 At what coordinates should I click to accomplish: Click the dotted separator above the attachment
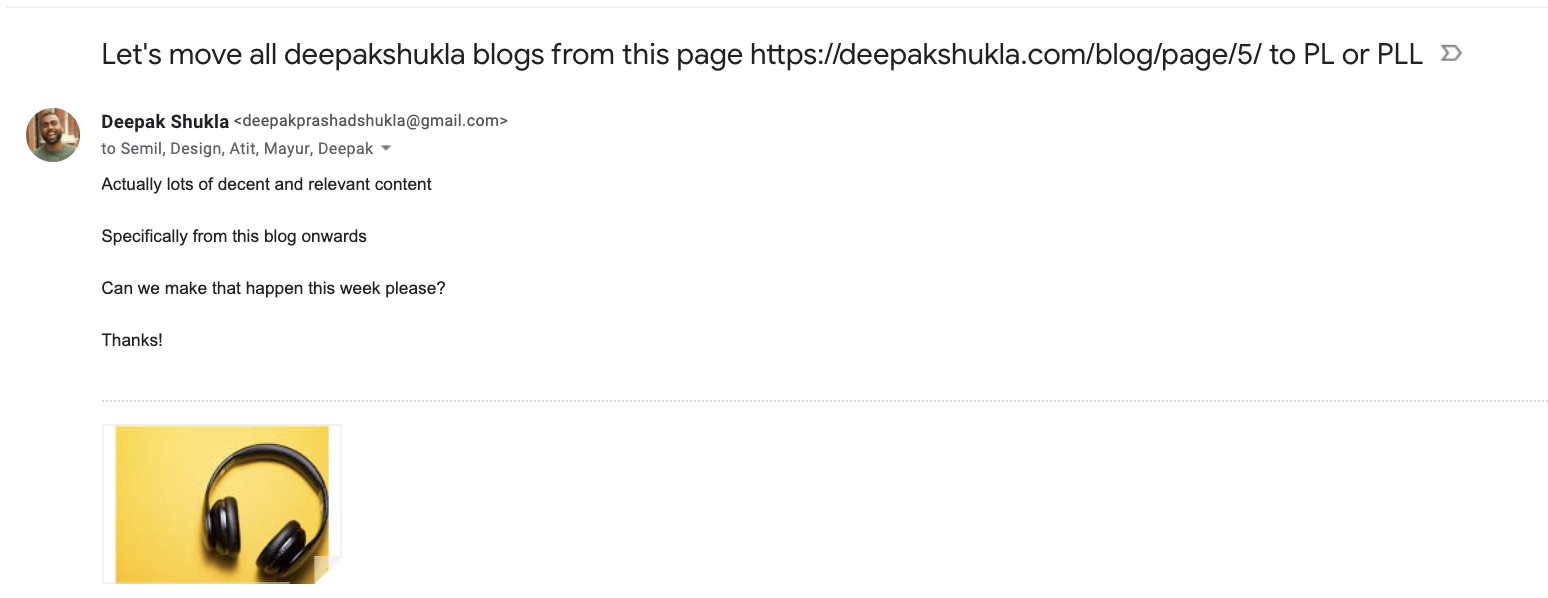(x=824, y=401)
